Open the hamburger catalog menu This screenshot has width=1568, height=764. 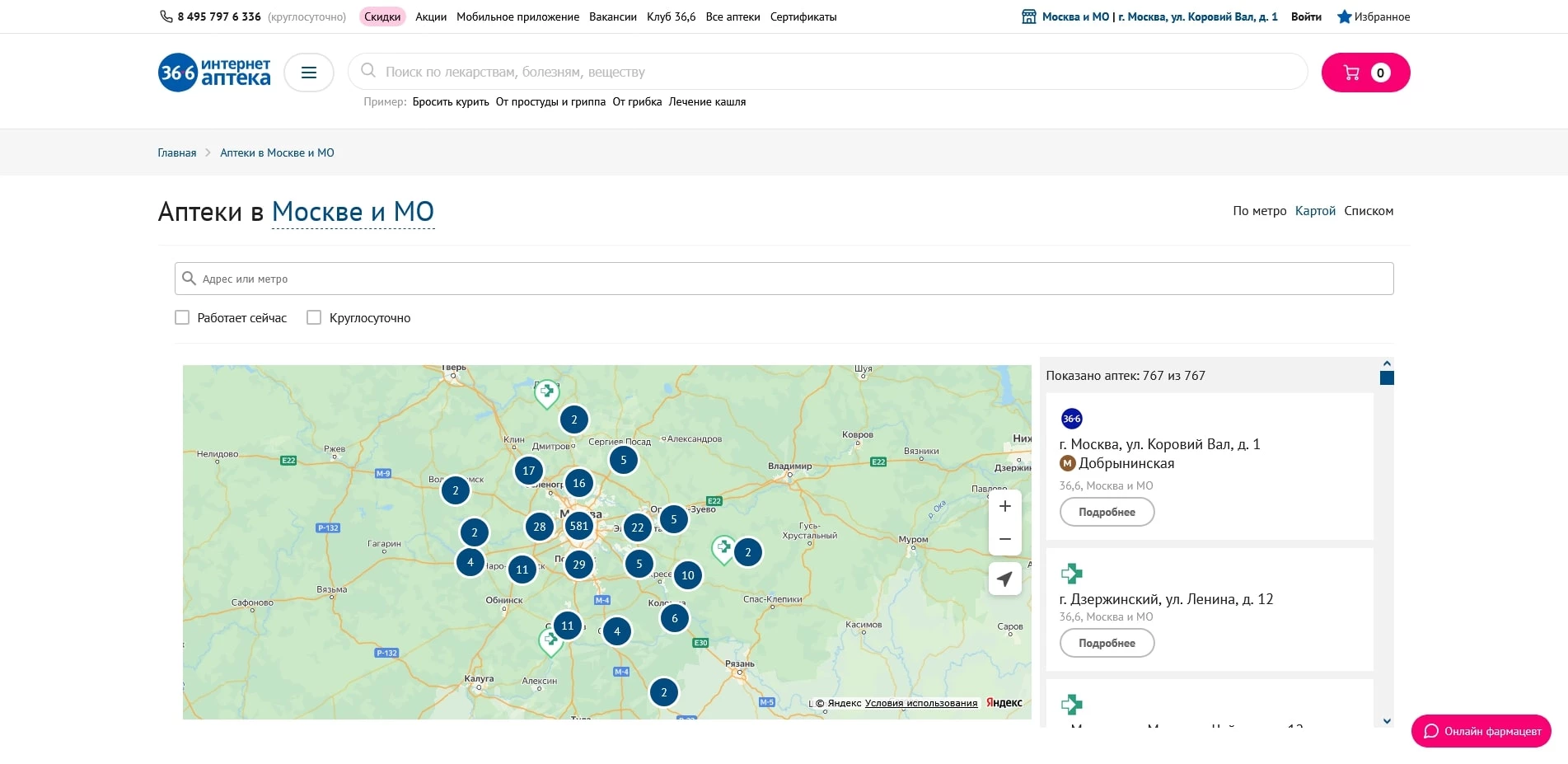coord(308,73)
